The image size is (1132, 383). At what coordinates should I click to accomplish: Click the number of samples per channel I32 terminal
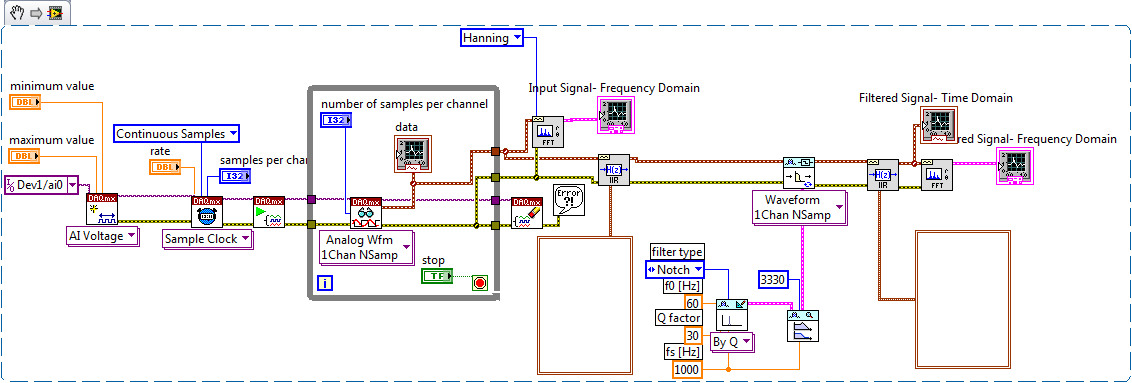pos(336,120)
